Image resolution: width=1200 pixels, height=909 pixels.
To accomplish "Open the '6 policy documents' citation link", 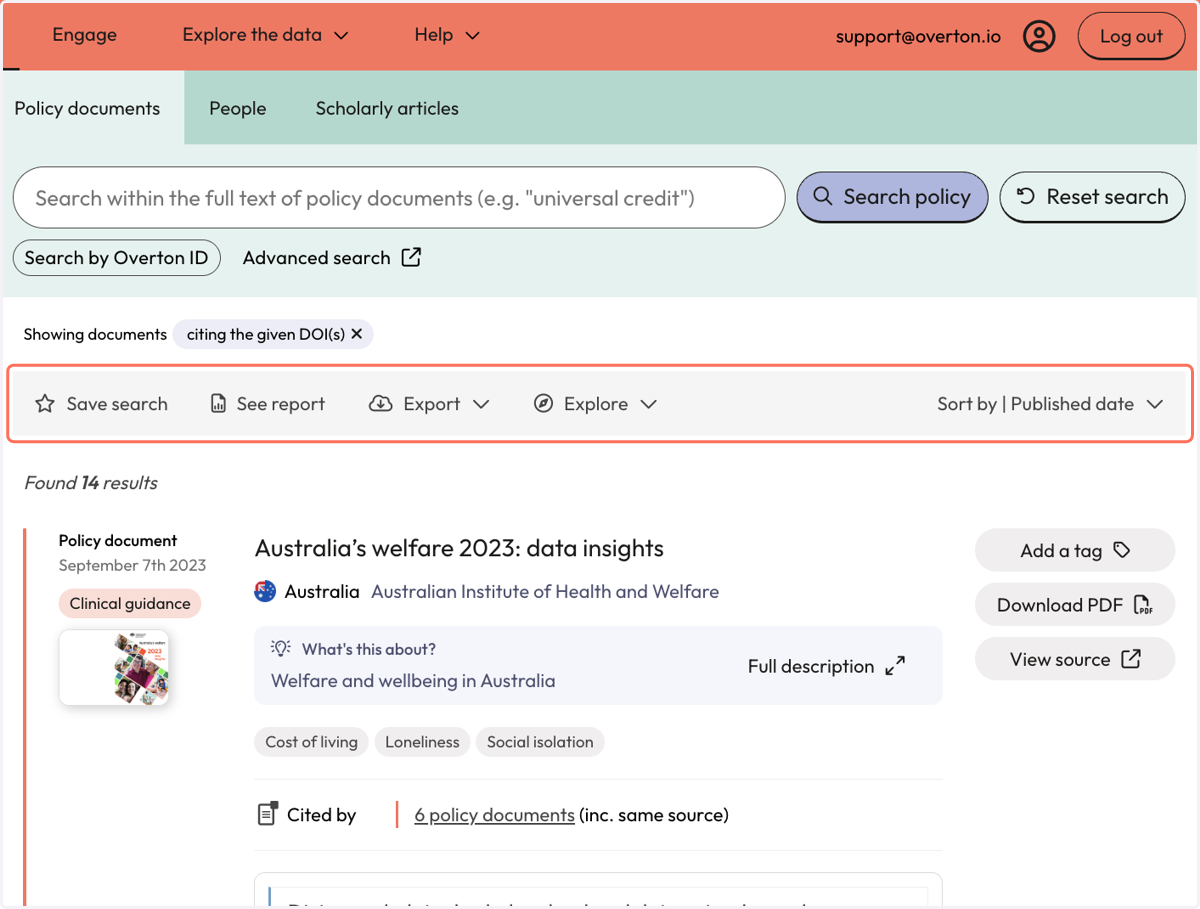I will pyautogui.click(x=494, y=815).
